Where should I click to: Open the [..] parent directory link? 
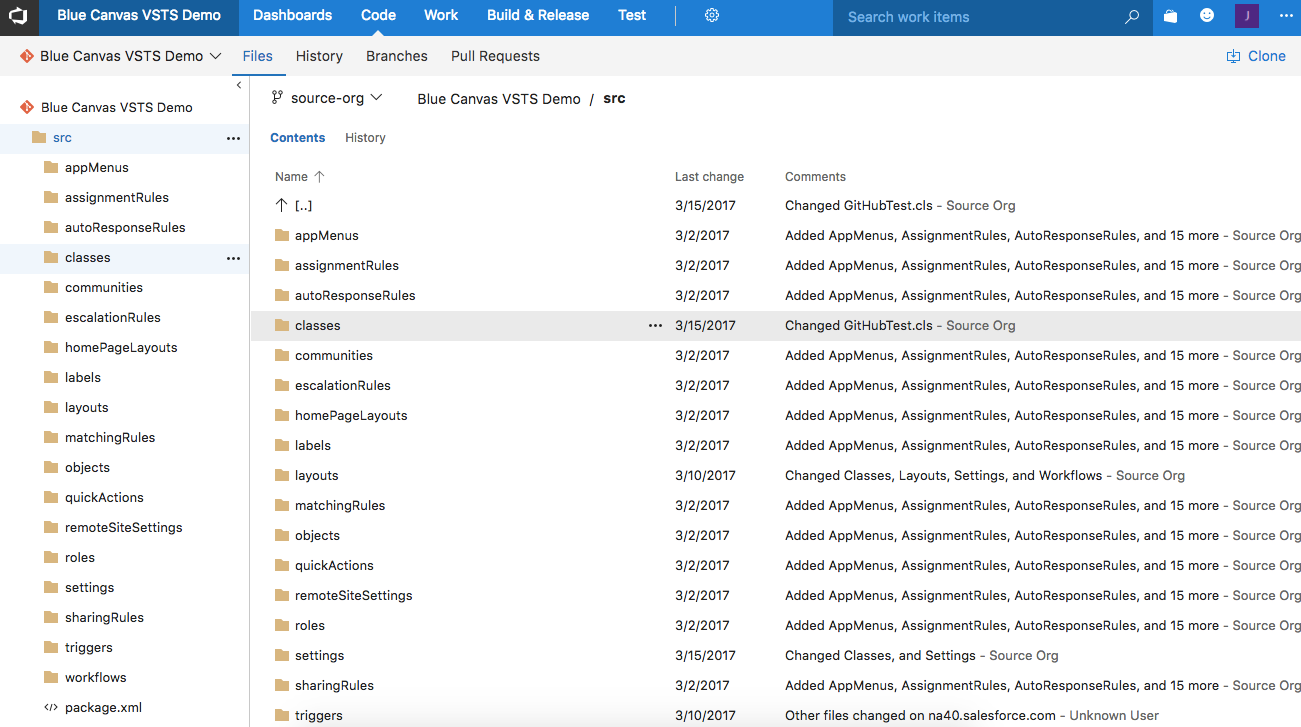304,206
